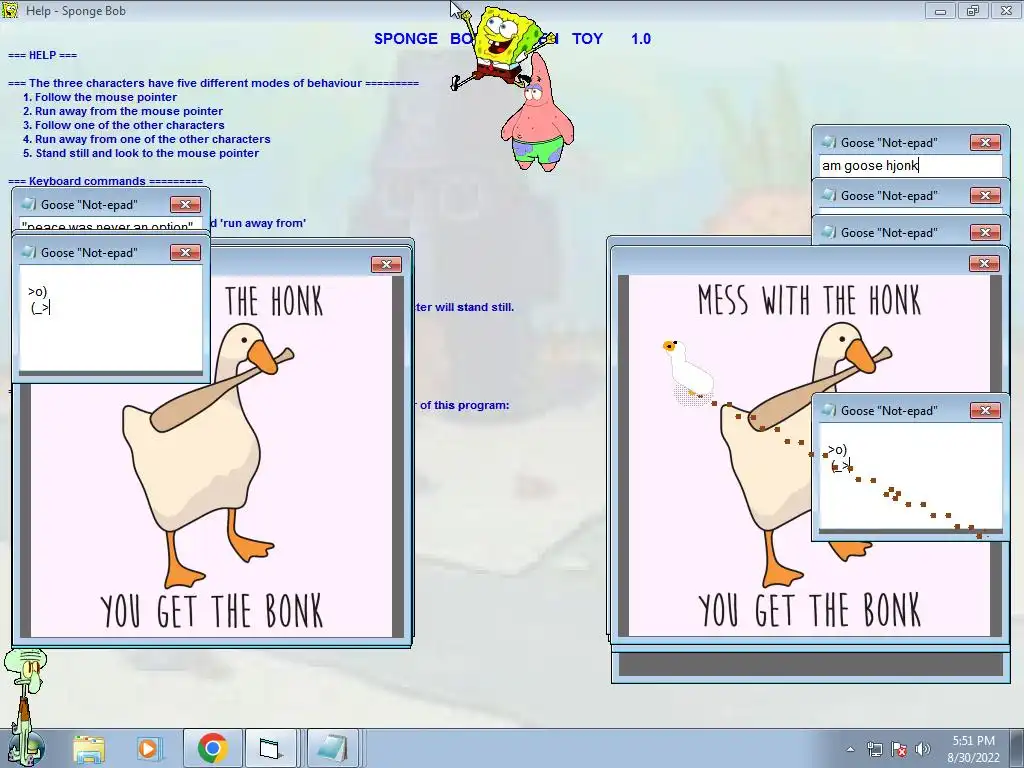
Task: Click the Sponge Bob help window title icon
Action: [10, 10]
